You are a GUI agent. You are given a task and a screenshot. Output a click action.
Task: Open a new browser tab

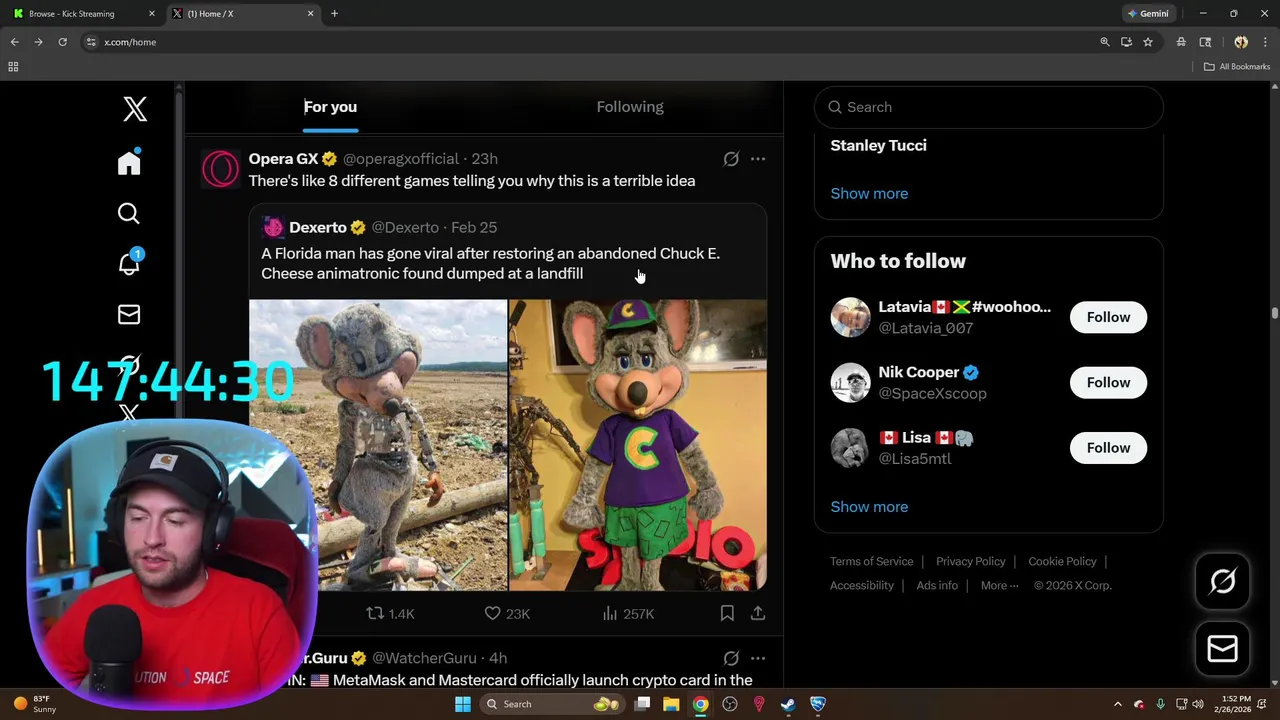pyautogui.click(x=334, y=14)
